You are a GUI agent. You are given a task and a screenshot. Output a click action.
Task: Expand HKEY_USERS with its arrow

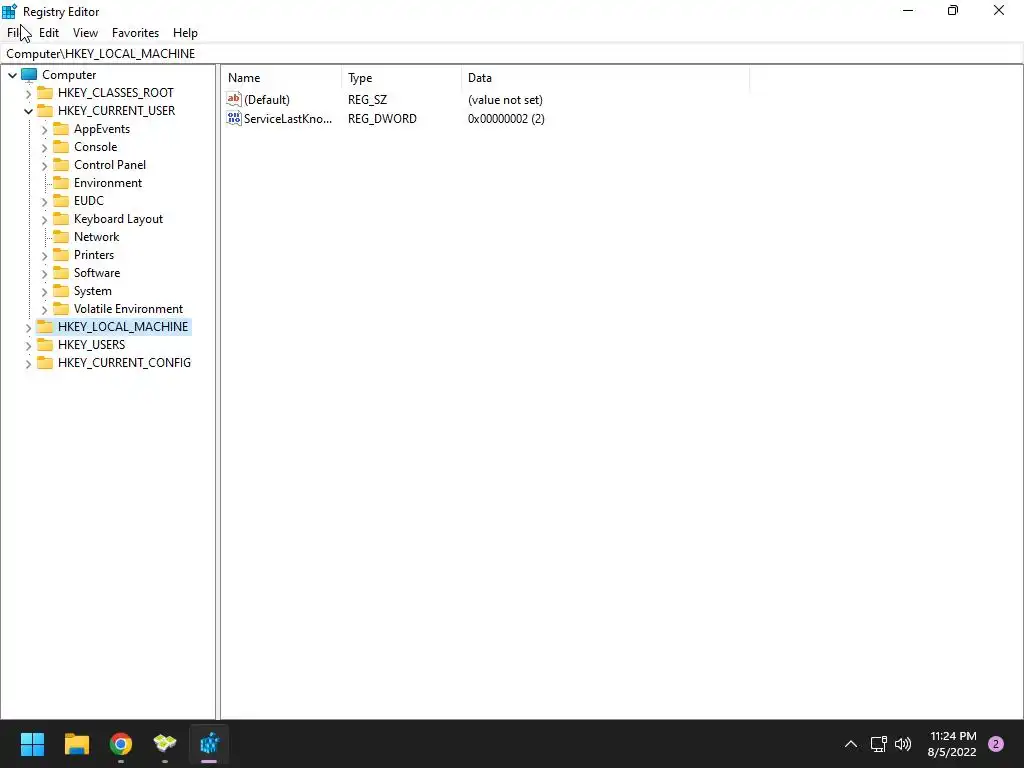28,345
